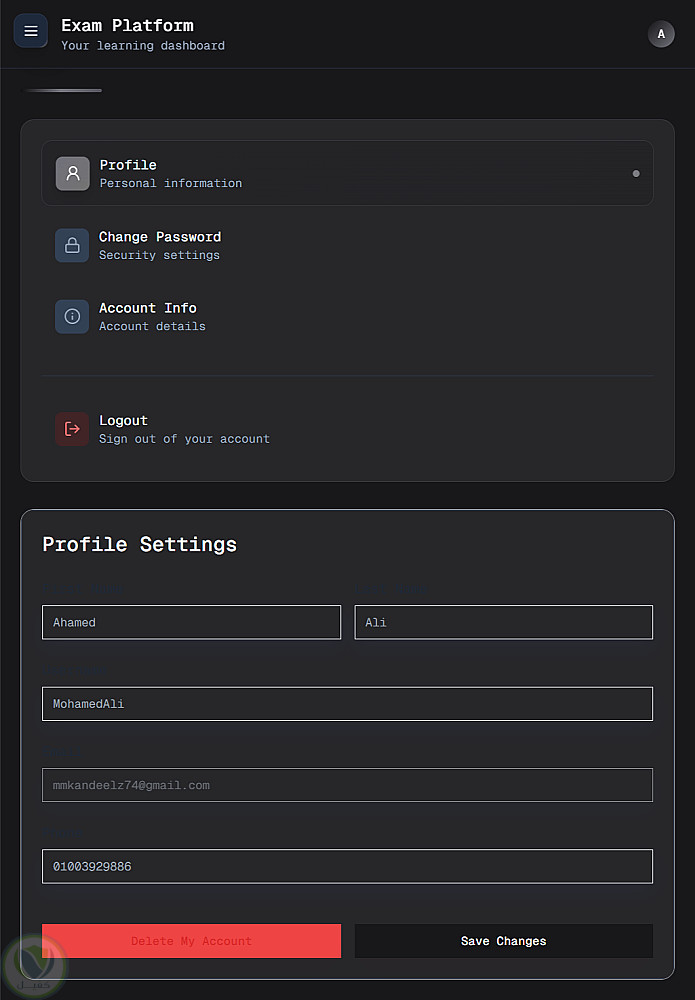Click the Change Password lock icon

coord(72,245)
